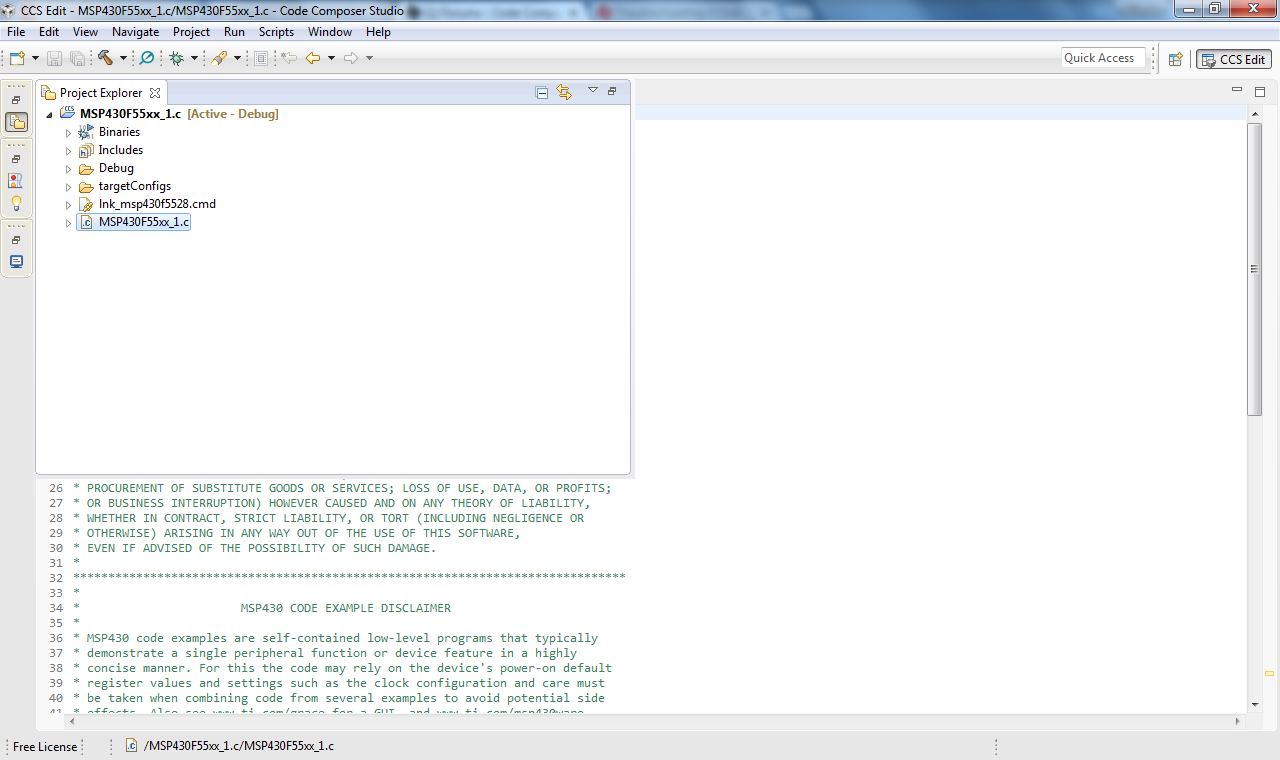Go to last edit location arrow

click(x=289, y=58)
